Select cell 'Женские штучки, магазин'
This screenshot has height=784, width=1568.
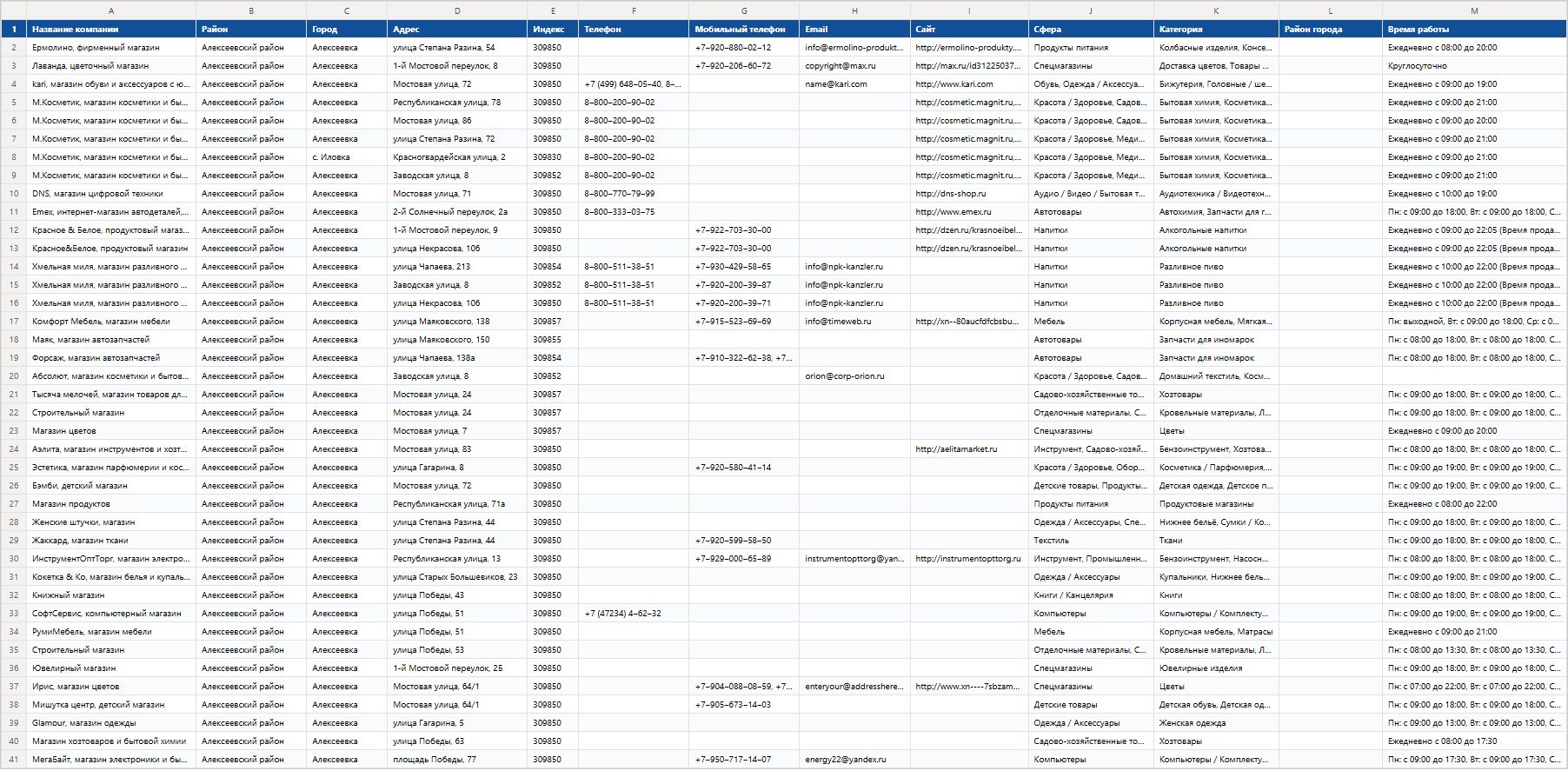click(x=111, y=522)
